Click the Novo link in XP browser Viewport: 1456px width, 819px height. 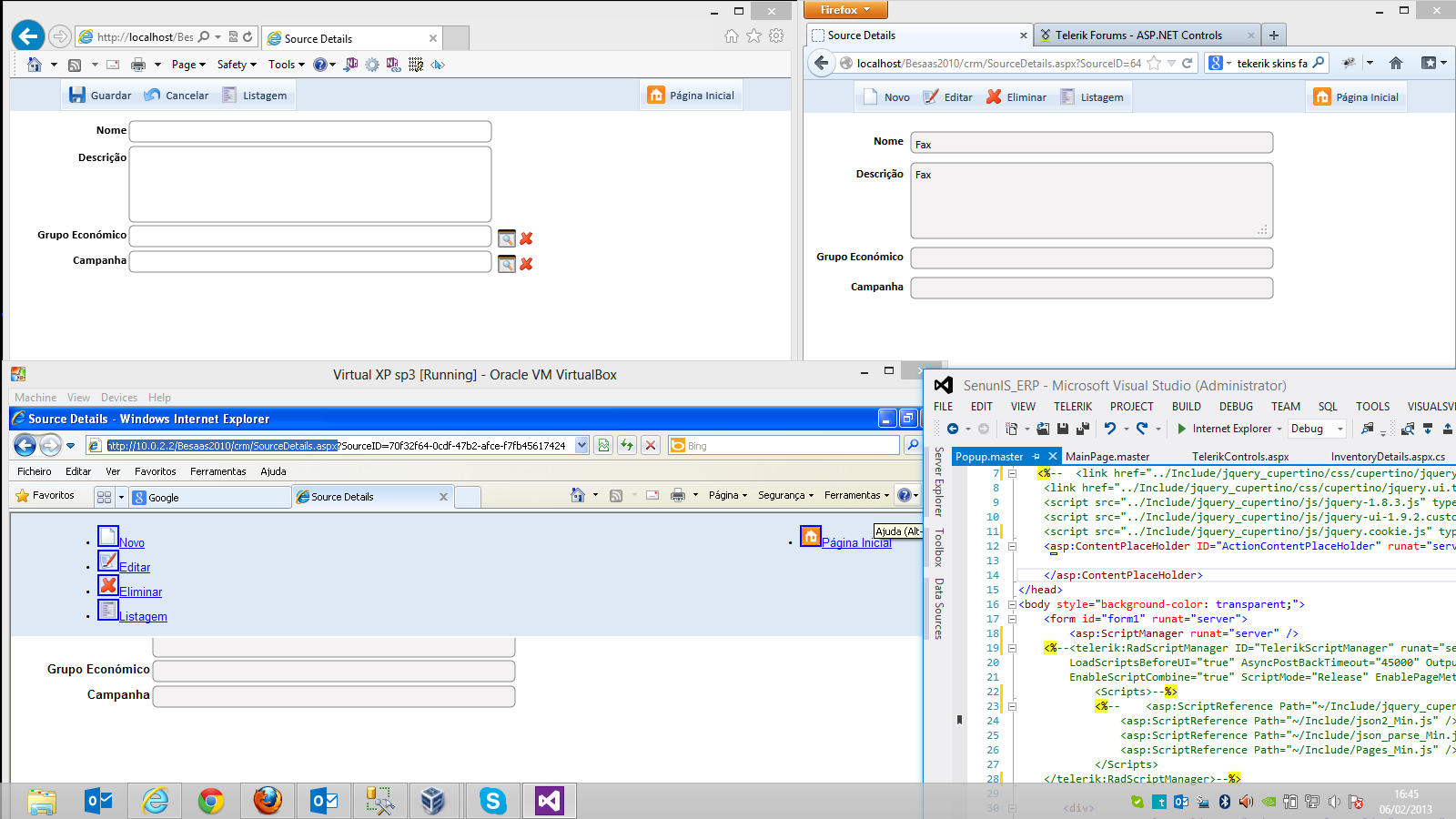point(132,543)
